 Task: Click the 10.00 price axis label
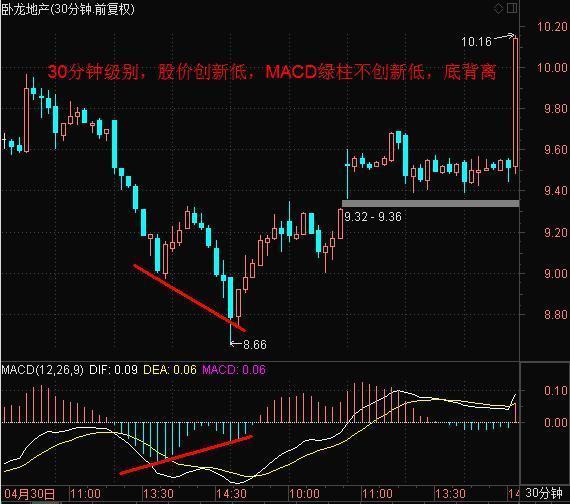pyautogui.click(x=552, y=67)
